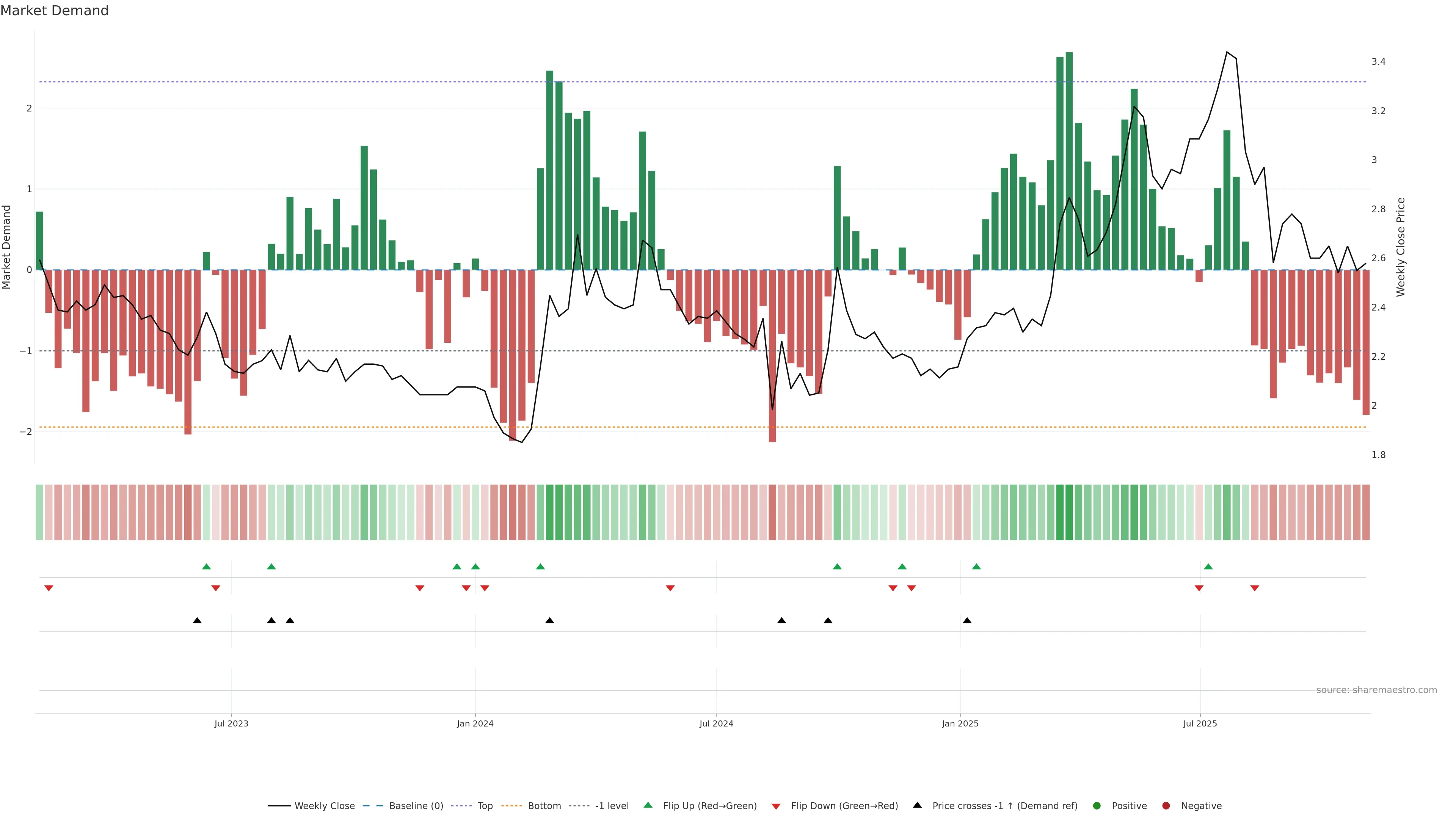Click the darkest green heatmap strip cell
Screen dimensions: 1456x819
point(1069,512)
